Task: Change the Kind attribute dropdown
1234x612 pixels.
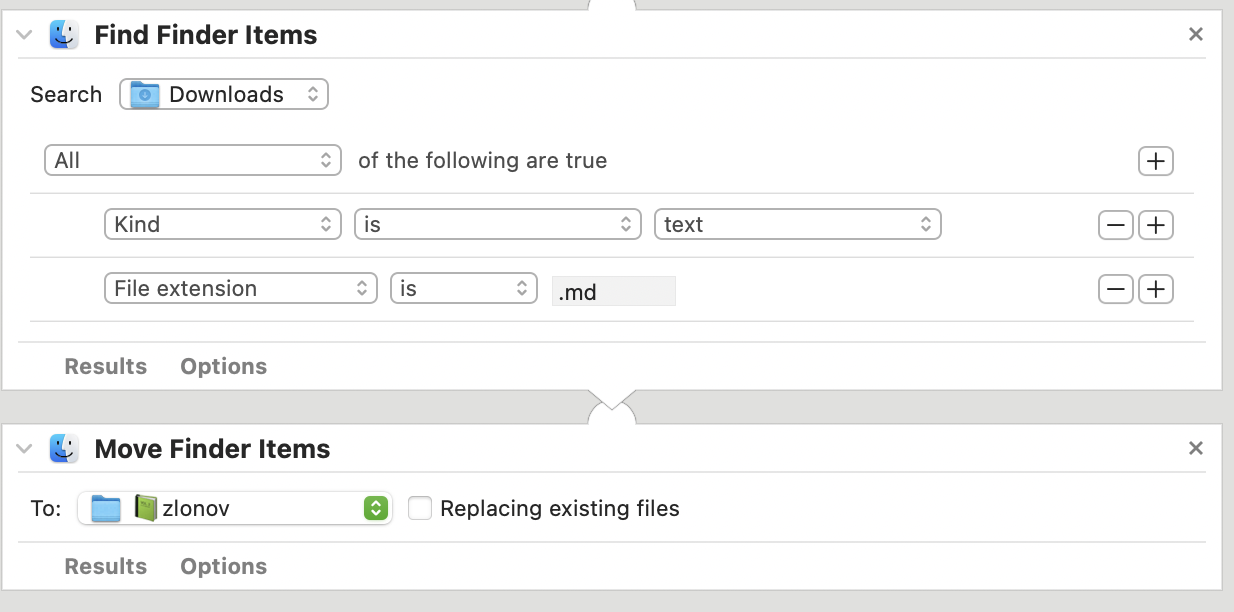Action: coord(222,225)
